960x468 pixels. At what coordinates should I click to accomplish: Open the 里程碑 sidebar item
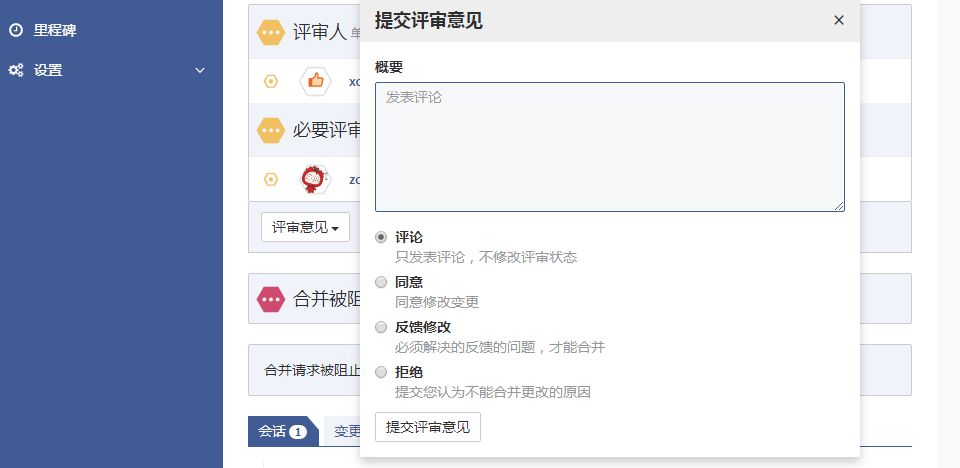click(55, 31)
